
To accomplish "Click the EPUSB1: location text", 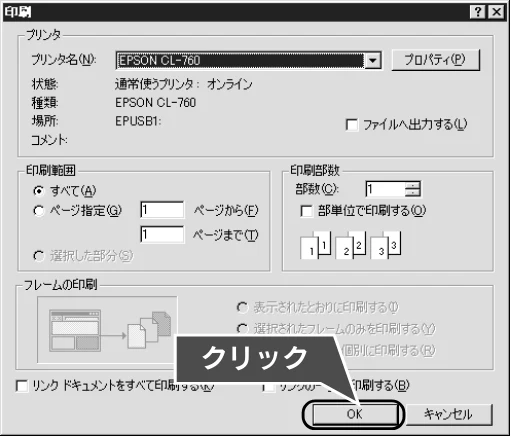I will point(138,121).
